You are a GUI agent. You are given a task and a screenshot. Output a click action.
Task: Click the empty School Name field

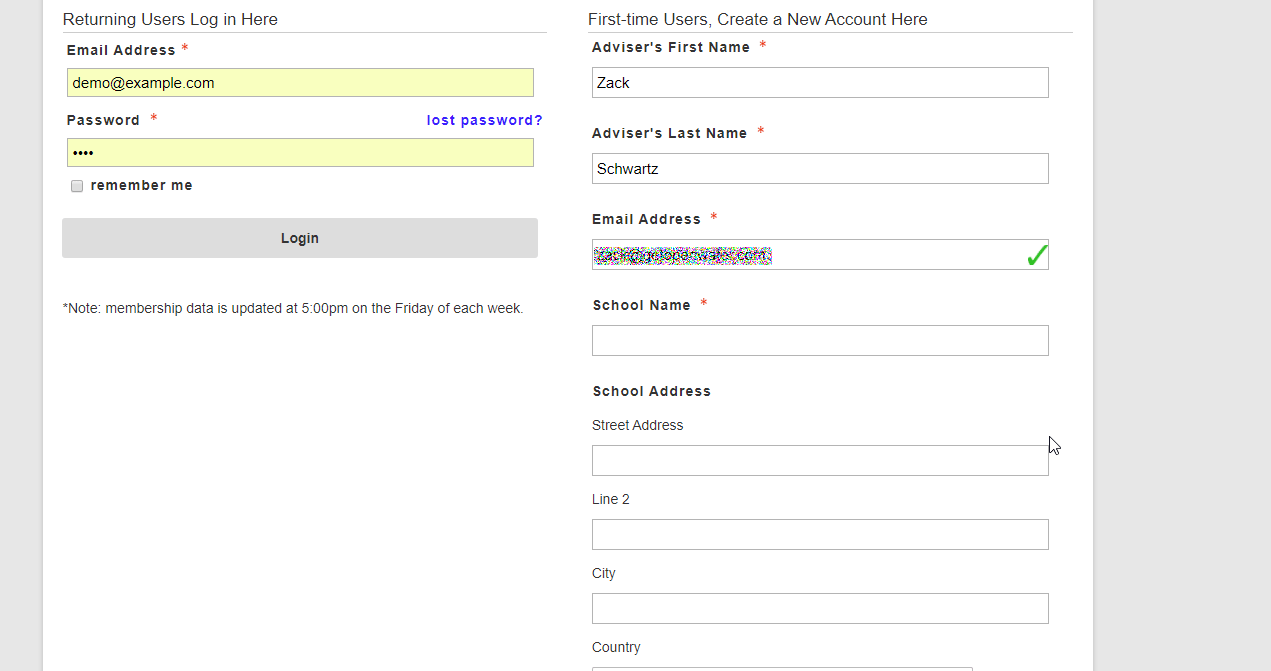pyautogui.click(x=820, y=340)
